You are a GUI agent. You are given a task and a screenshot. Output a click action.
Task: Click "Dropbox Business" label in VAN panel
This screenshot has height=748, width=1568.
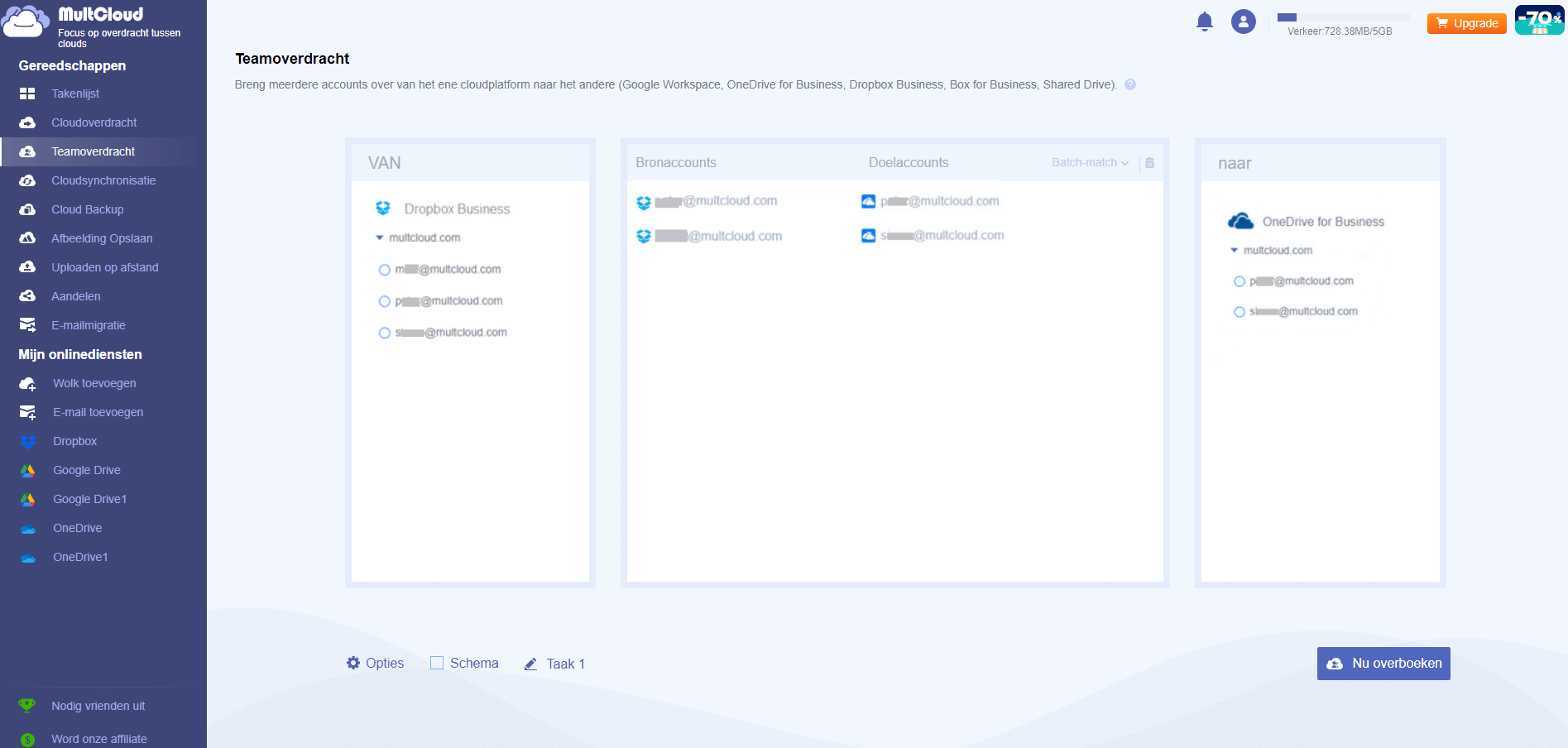point(457,209)
